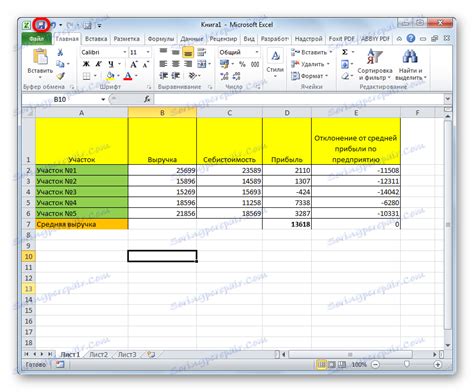The image size is (474, 392).
Task: Click the increase indent icon
Action: [x=176, y=76]
